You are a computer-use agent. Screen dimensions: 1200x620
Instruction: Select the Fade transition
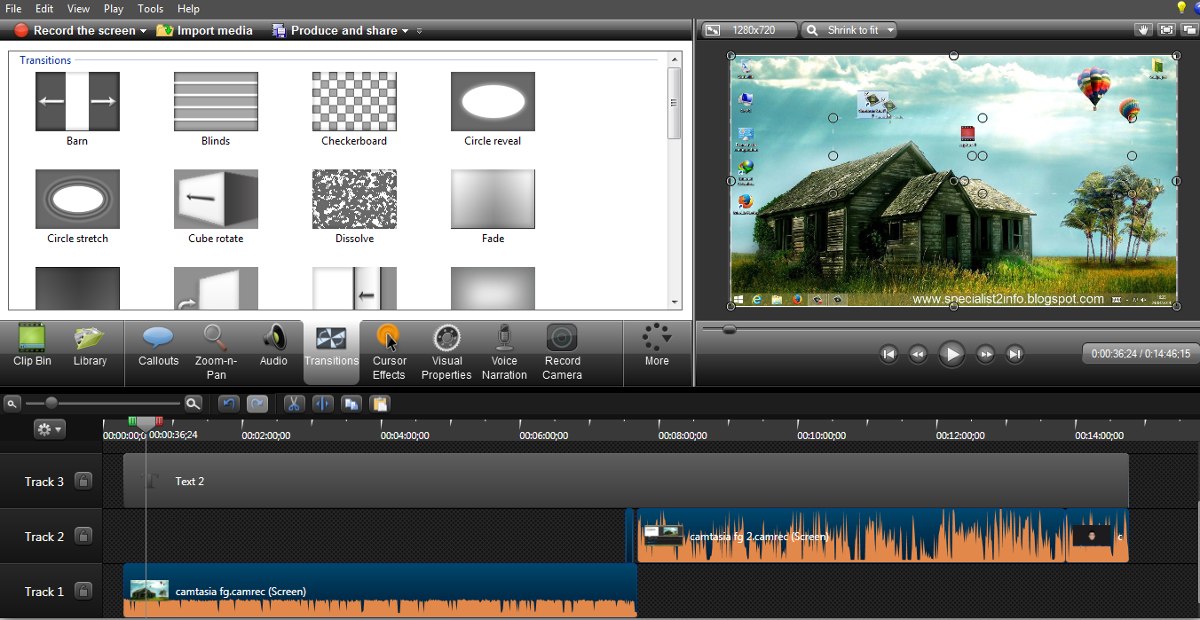point(492,207)
